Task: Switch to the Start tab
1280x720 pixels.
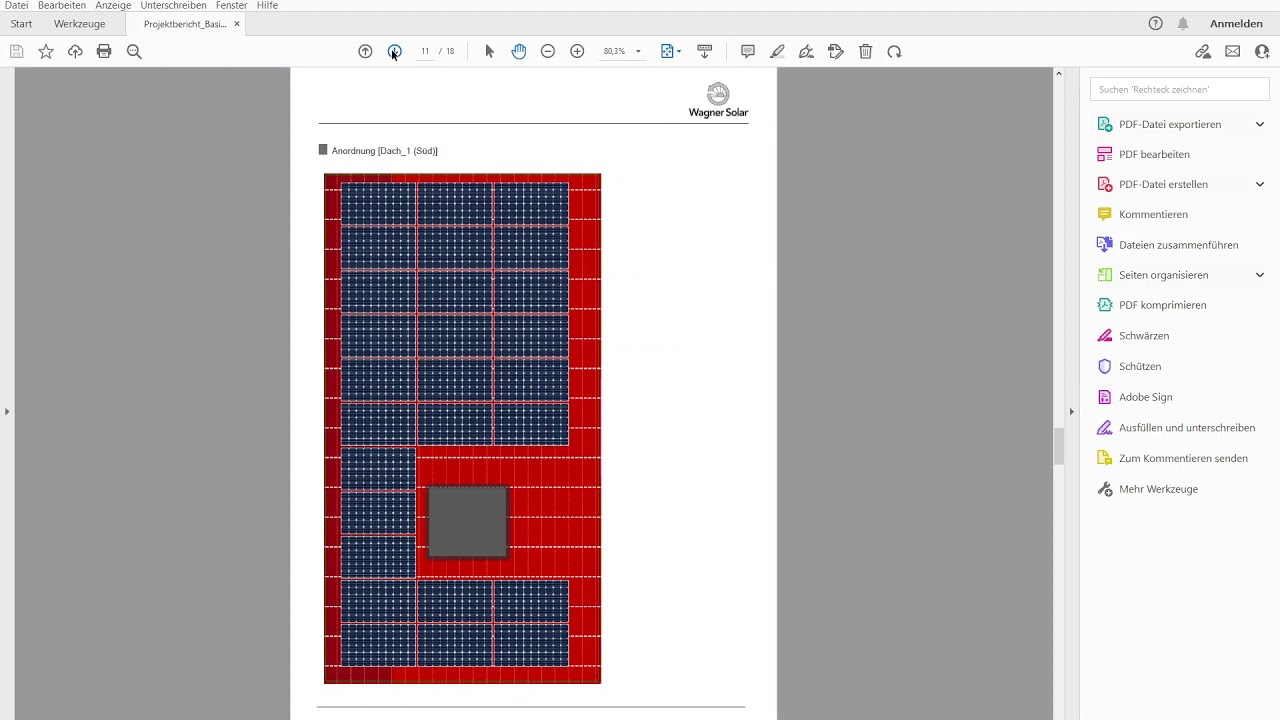Action: point(21,23)
